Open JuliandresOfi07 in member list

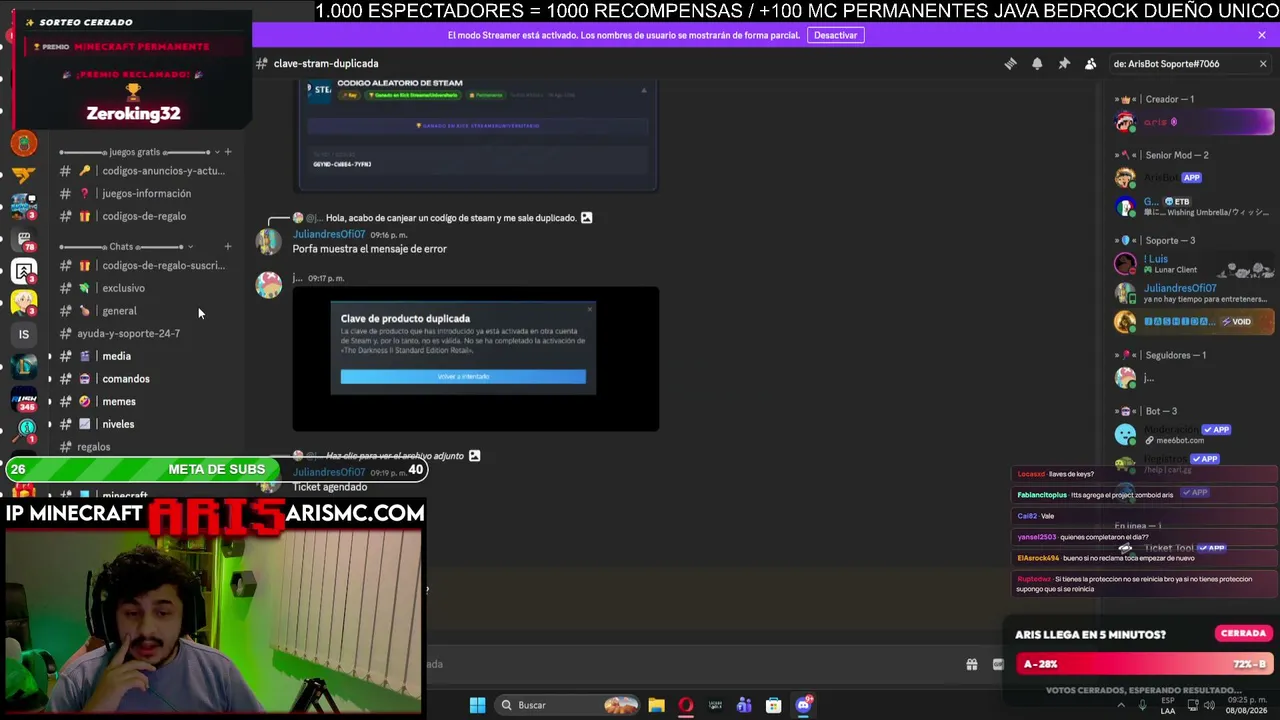[x=1195, y=293]
